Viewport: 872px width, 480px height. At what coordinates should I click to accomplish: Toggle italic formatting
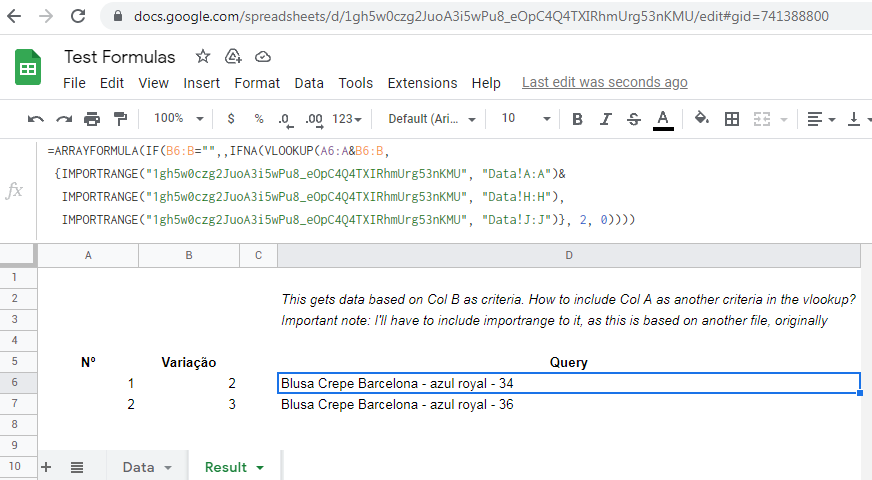pos(606,119)
